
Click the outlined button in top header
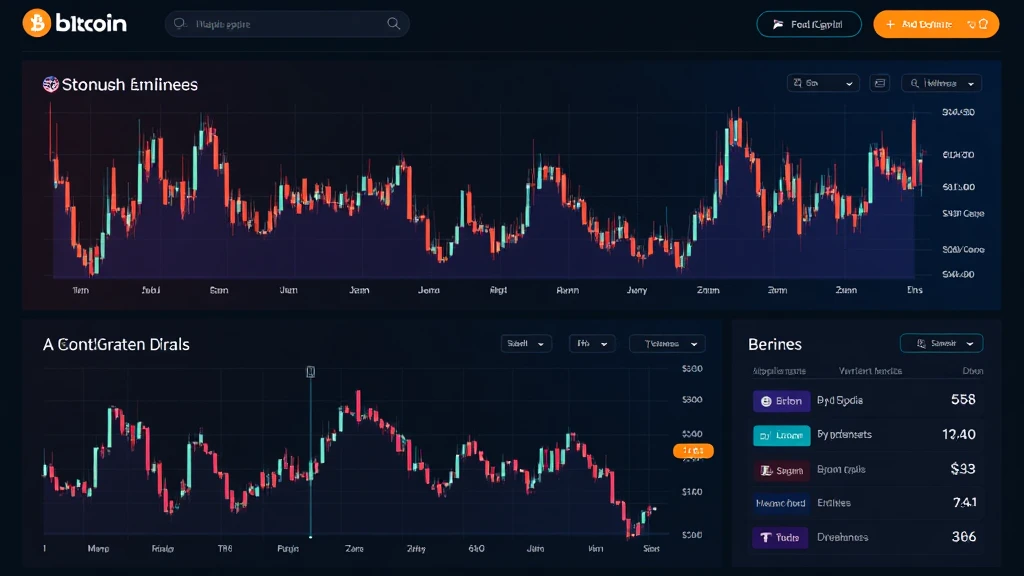point(808,24)
